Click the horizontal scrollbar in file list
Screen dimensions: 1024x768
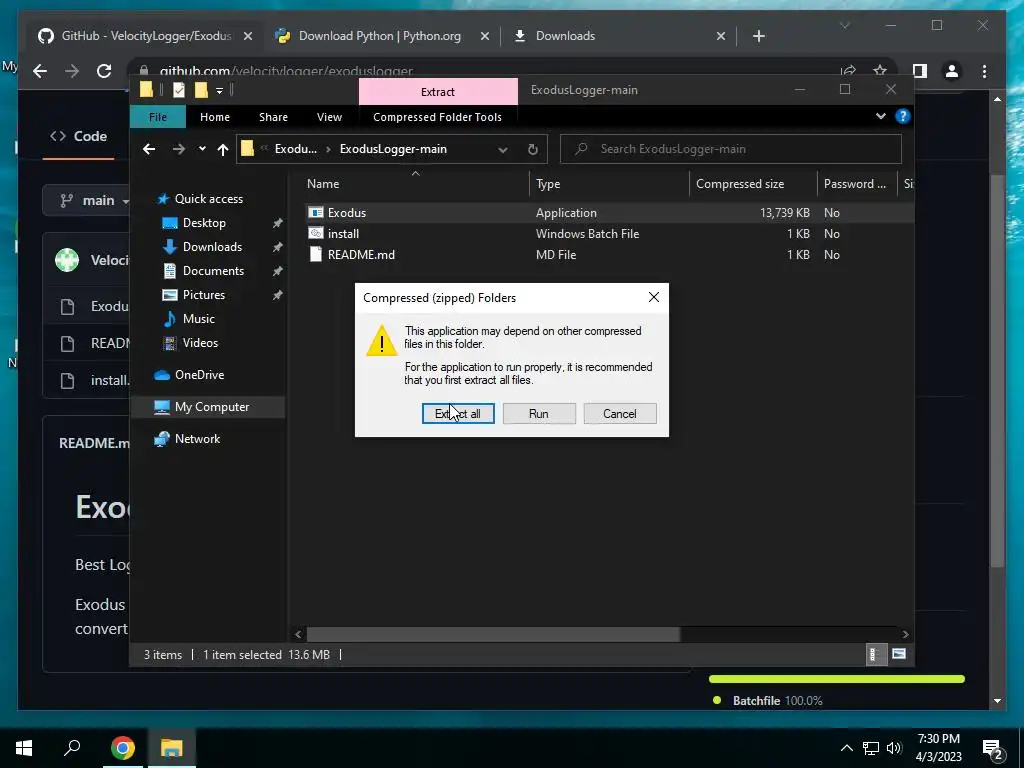[x=494, y=634]
